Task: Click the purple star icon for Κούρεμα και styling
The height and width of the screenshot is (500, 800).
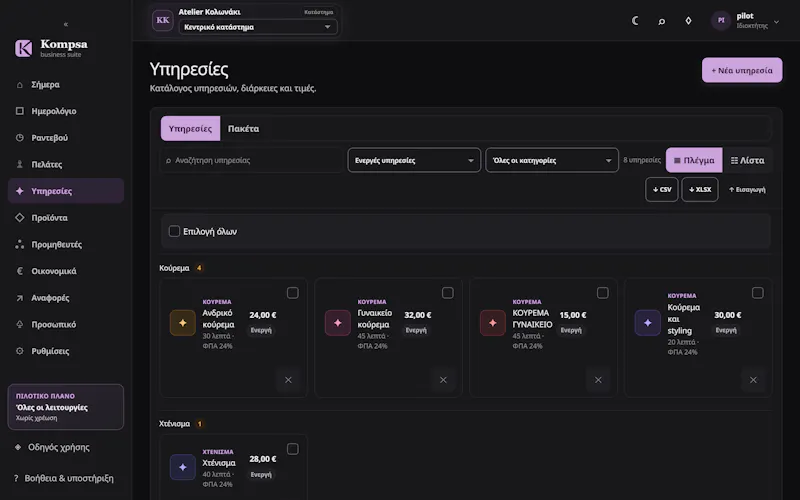Action: 647,322
